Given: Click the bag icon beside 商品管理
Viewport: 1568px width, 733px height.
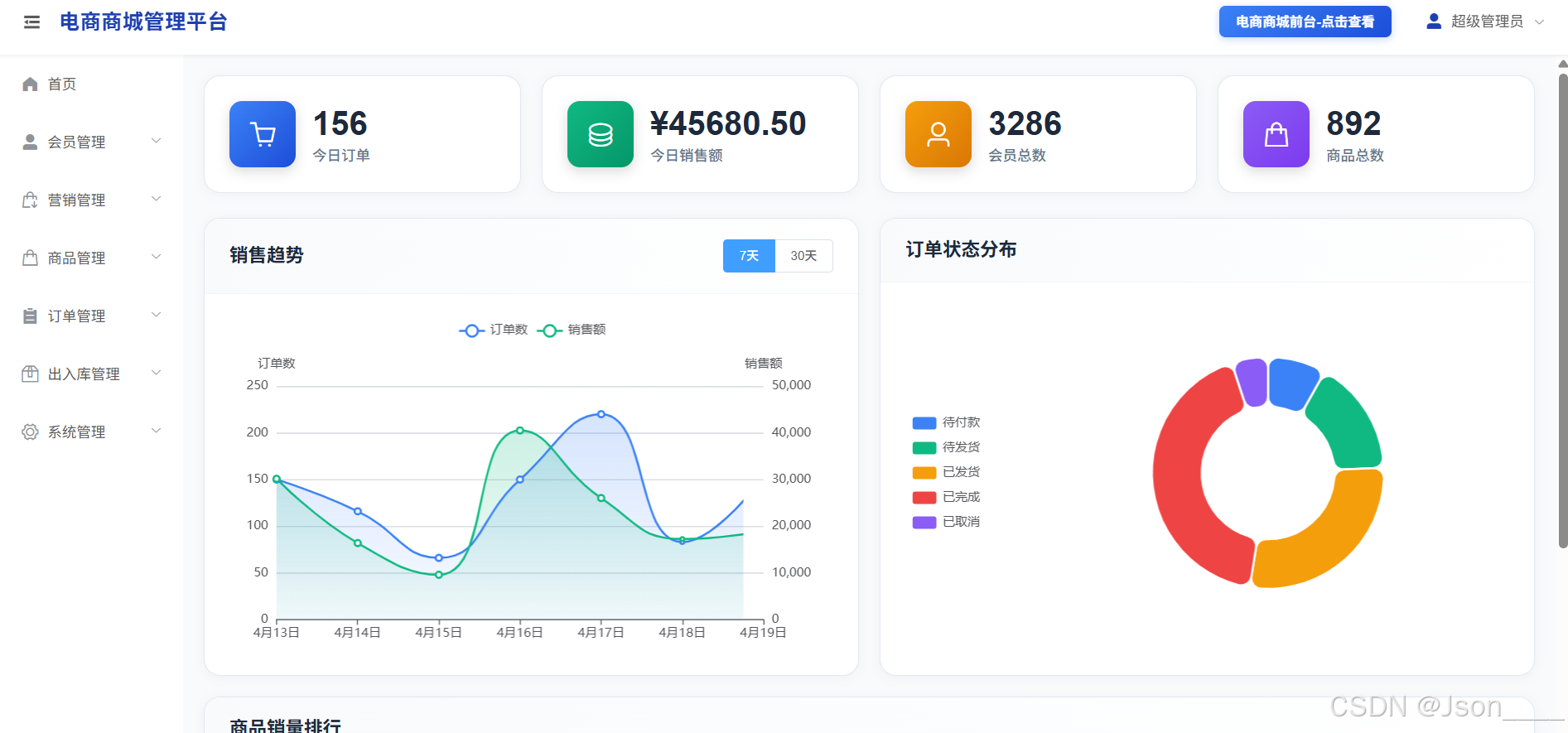Looking at the screenshot, I should pos(31,258).
